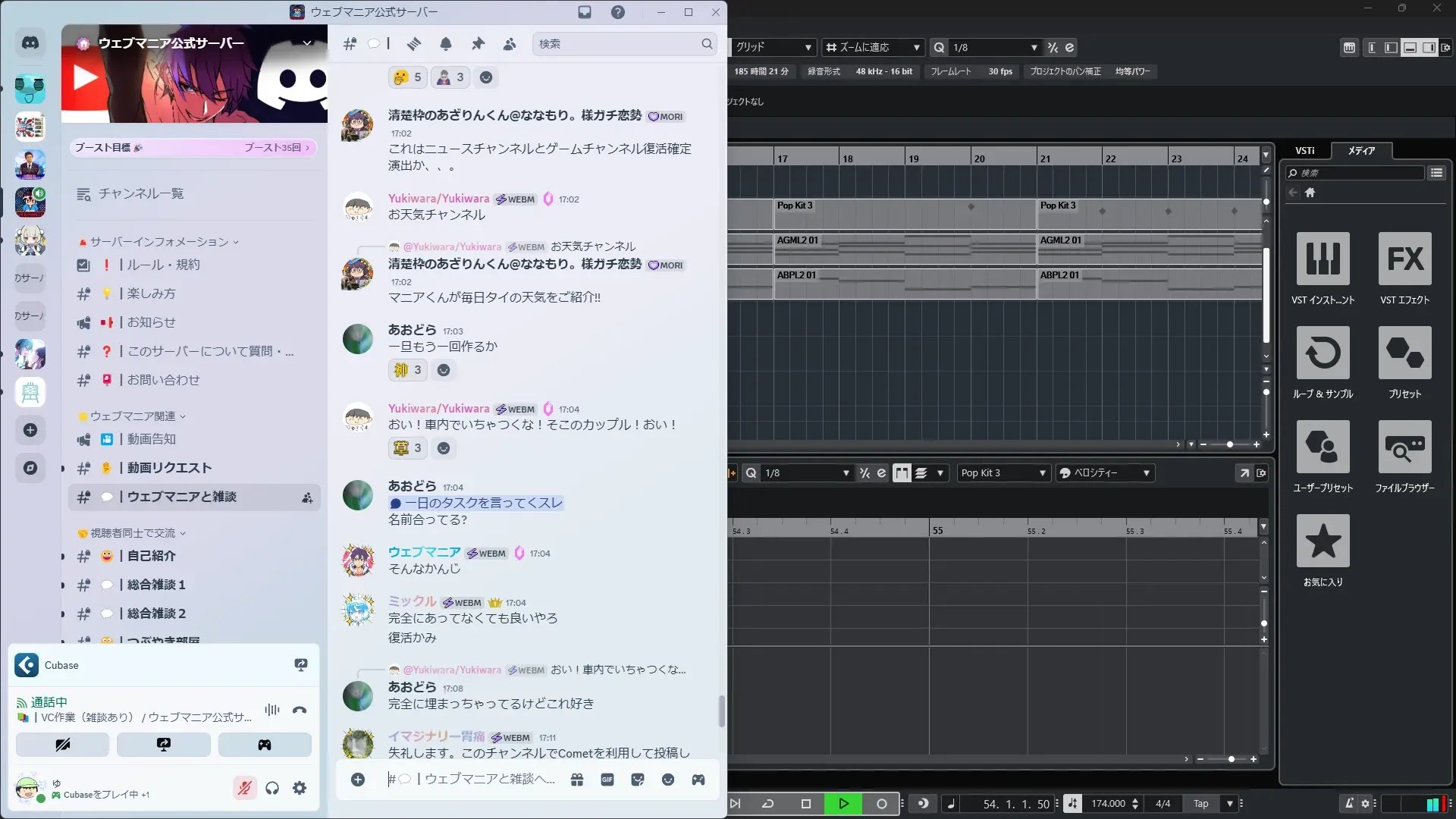Image resolution: width=1456 pixels, height=819 pixels.
Task: Collapse サーバーインフォメーション channel category
Action: 158,242
